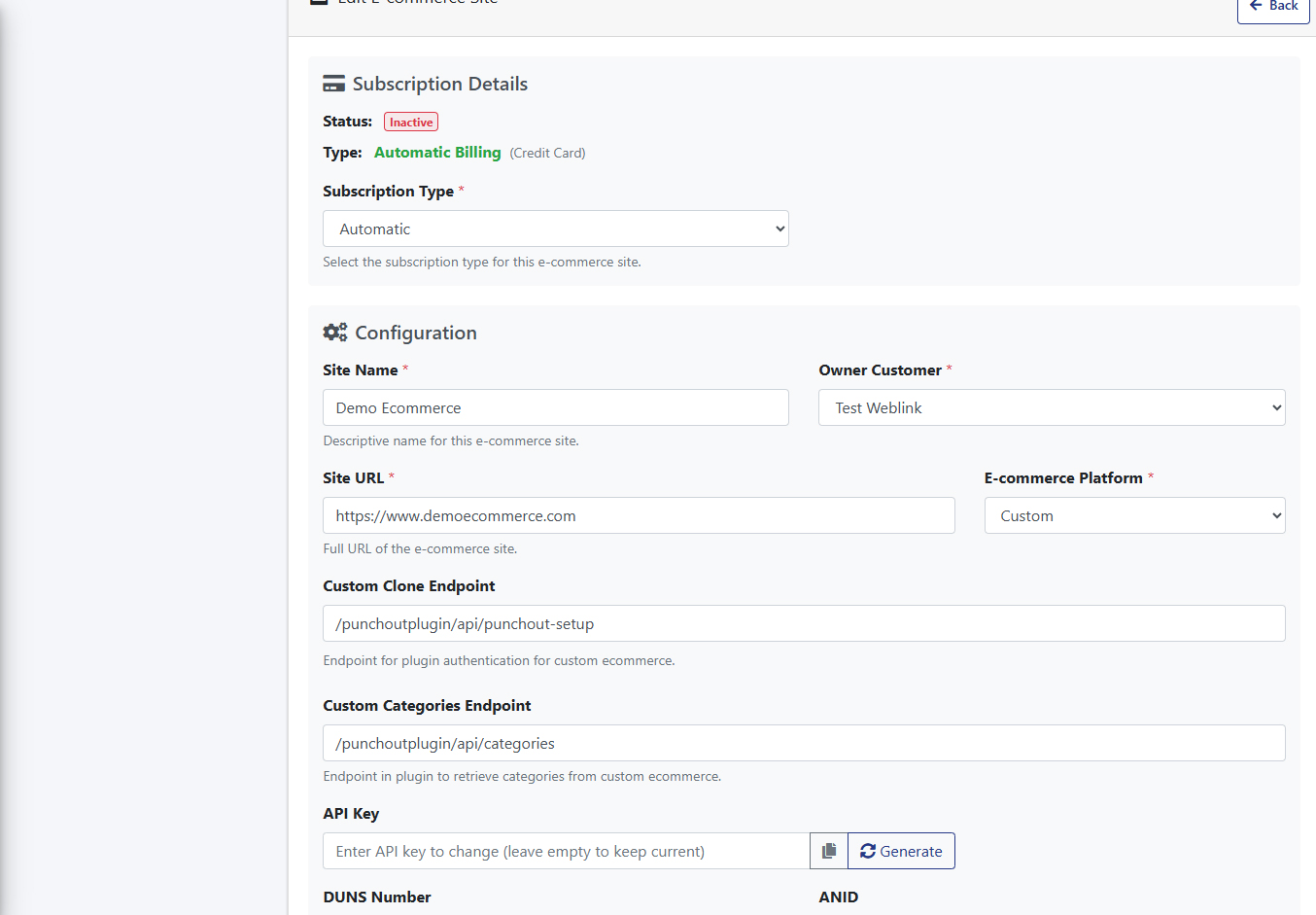This screenshot has height=915, width=1316.
Task: Click the ANID field label
Action: point(838,897)
